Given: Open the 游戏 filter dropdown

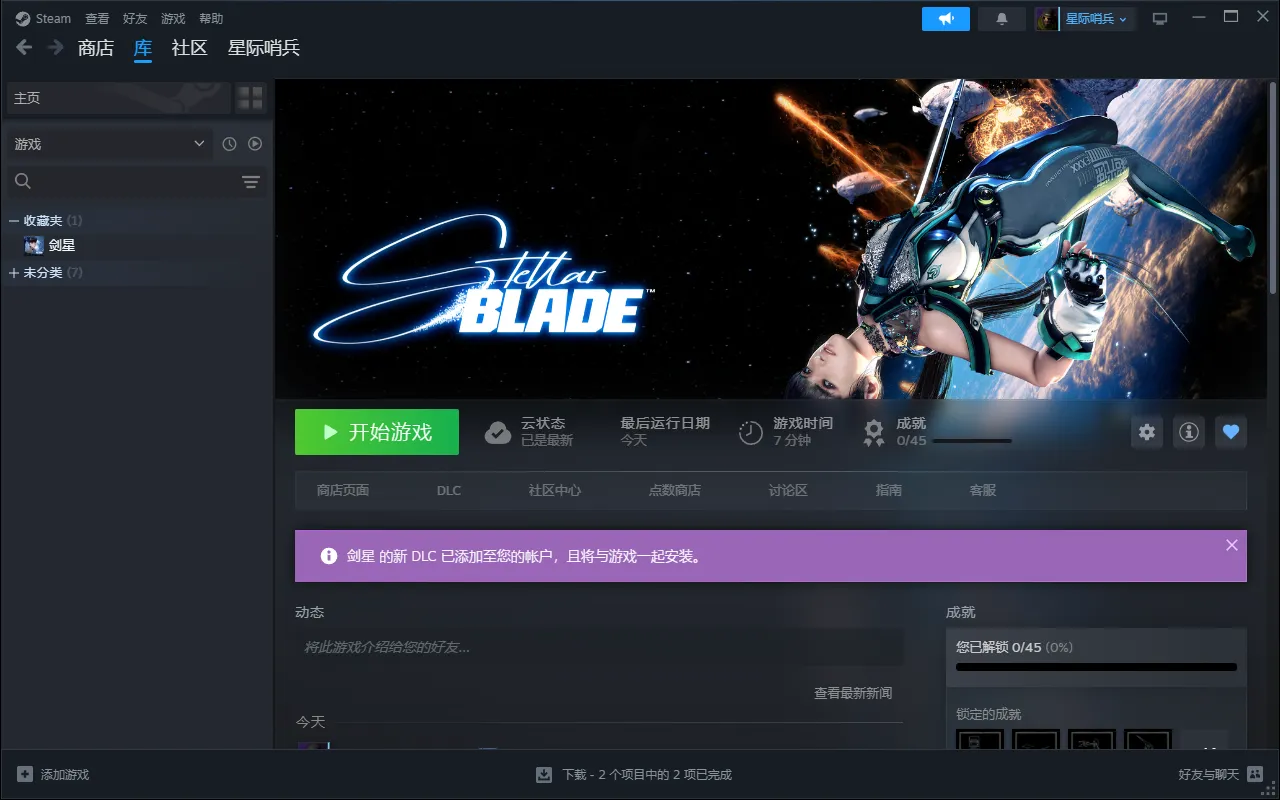Looking at the screenshot, I should [108, 144].
